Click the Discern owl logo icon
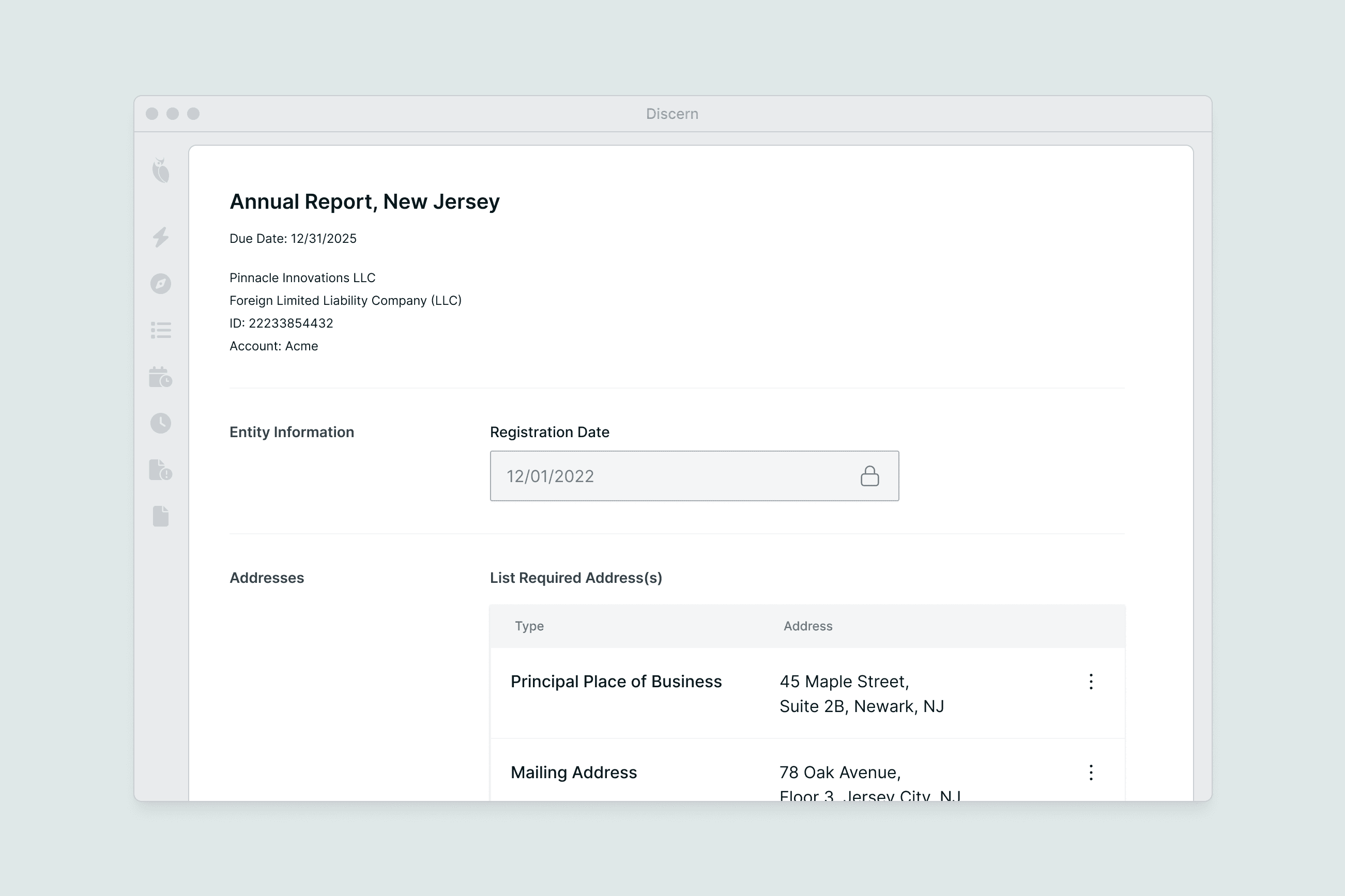Viewport: 1345px width, 896px height. [161, 171]
